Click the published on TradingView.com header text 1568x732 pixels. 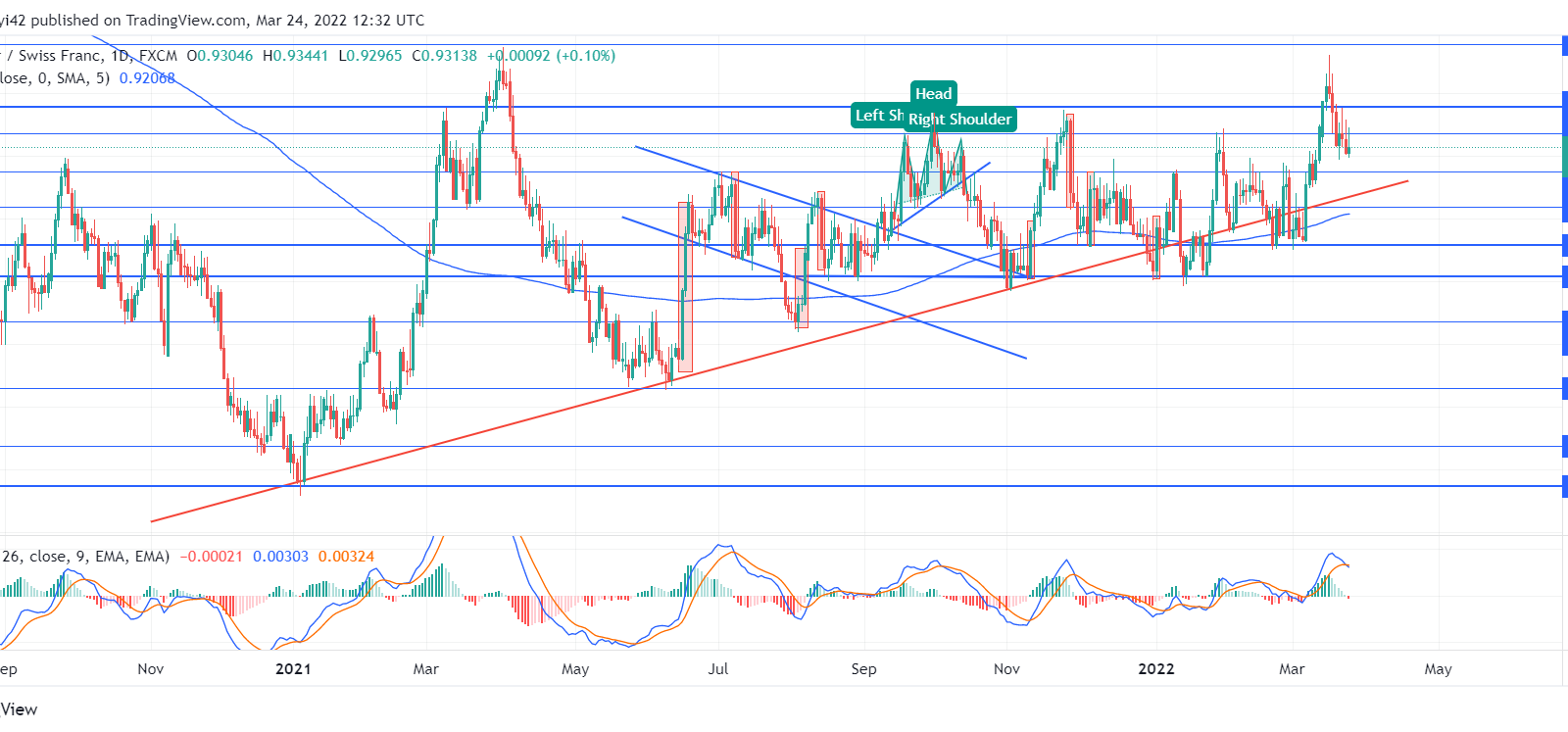139,20
